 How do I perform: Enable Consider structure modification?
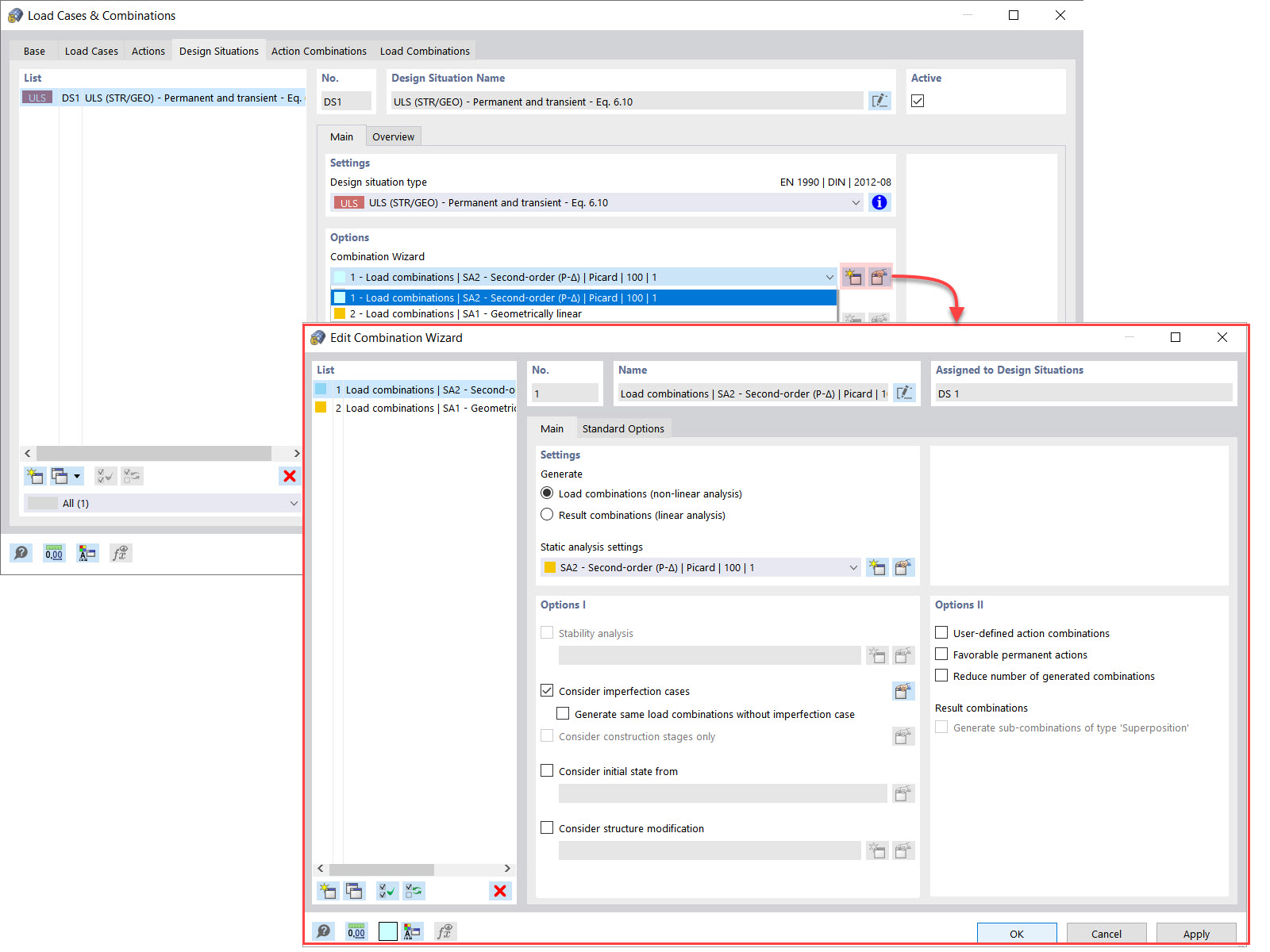547,827
